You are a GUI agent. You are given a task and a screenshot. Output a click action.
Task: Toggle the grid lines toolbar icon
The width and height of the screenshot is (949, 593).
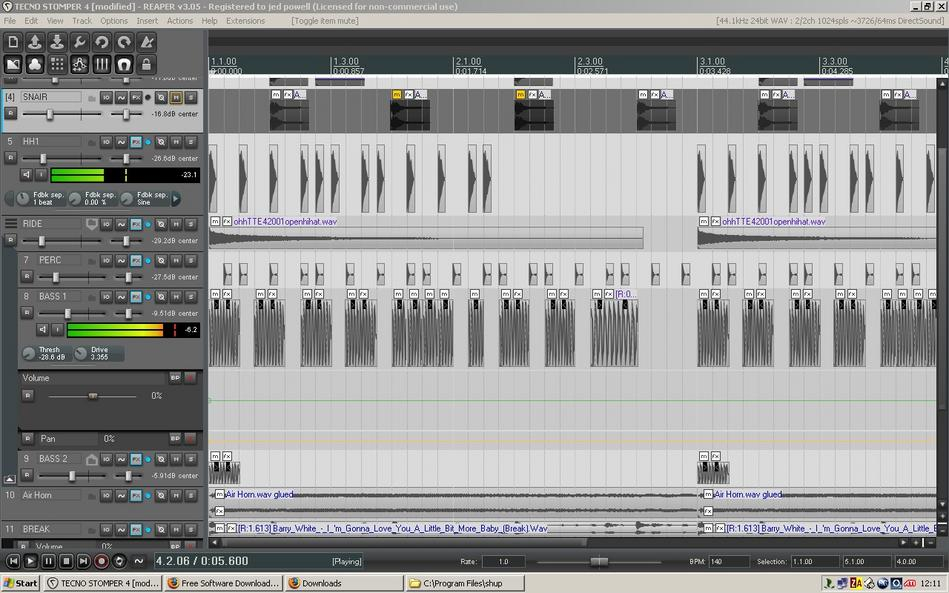[x=57, y=64]
